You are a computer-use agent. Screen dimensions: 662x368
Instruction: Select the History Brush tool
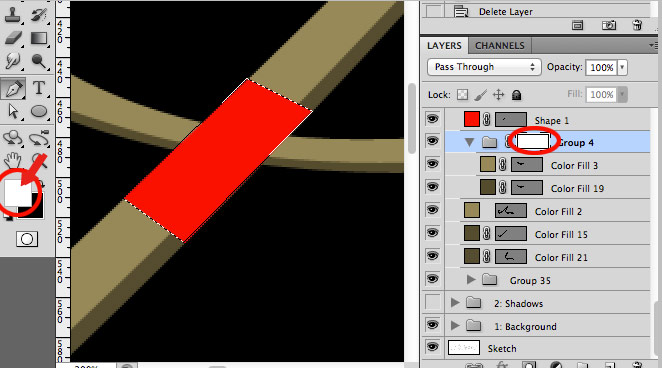[39, 14]
